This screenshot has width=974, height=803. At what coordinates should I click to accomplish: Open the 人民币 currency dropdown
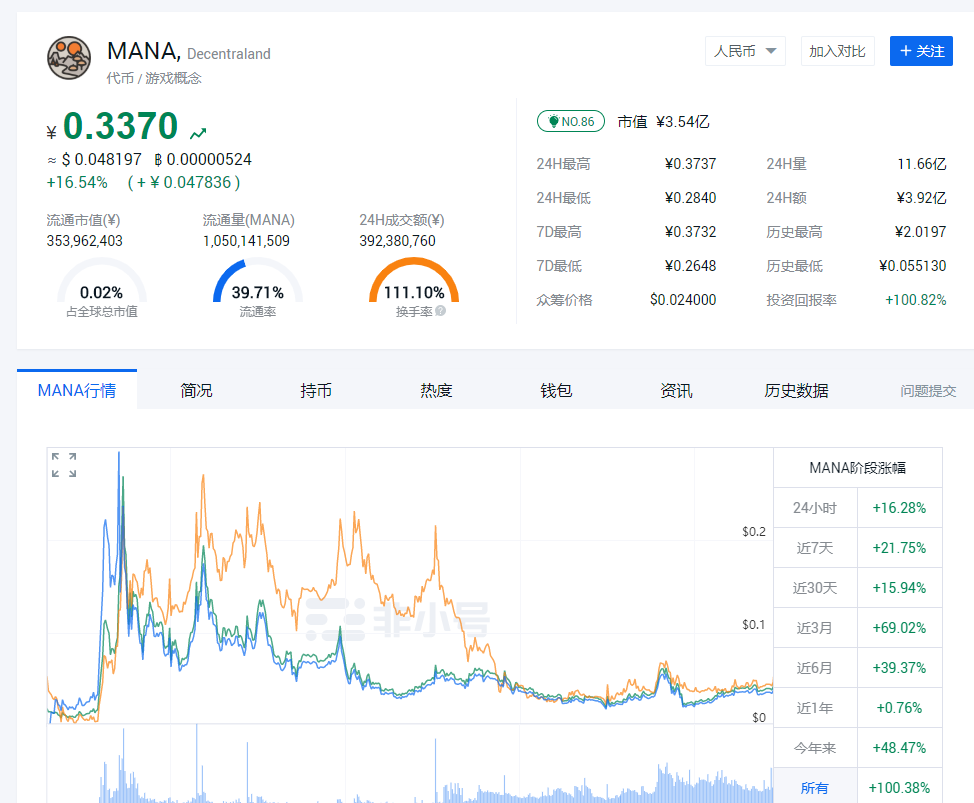coord(745,51)
